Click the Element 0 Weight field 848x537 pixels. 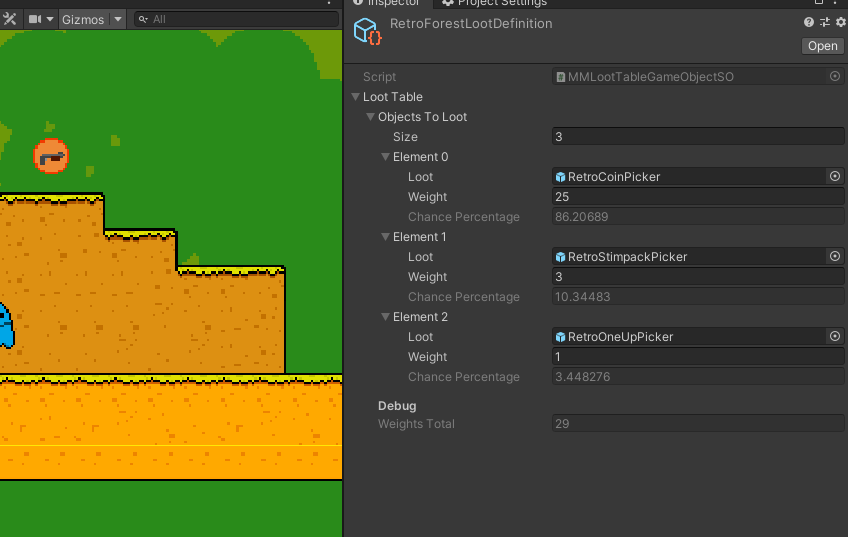tap(698, 197)
